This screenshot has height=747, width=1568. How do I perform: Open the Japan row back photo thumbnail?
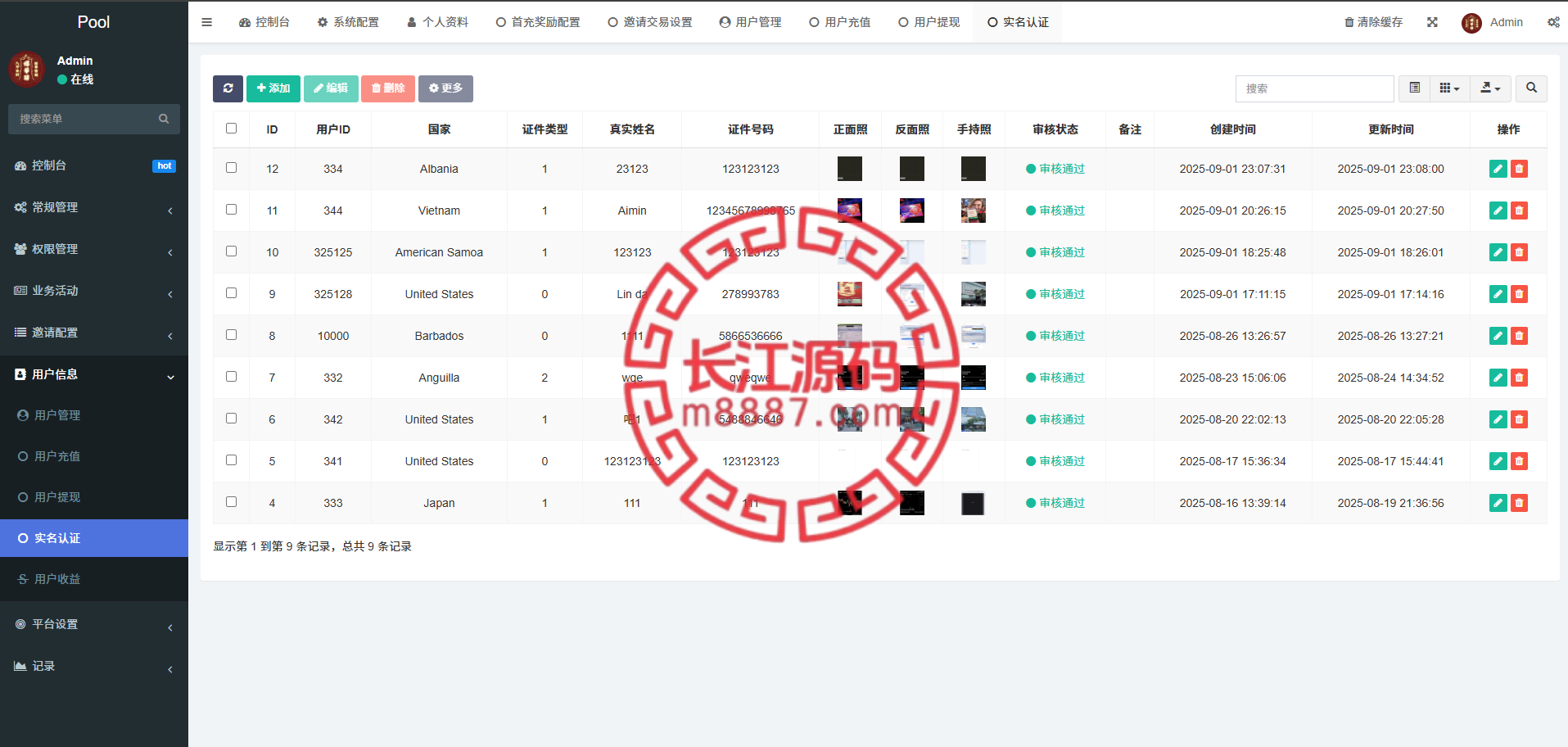click(912, 503)
